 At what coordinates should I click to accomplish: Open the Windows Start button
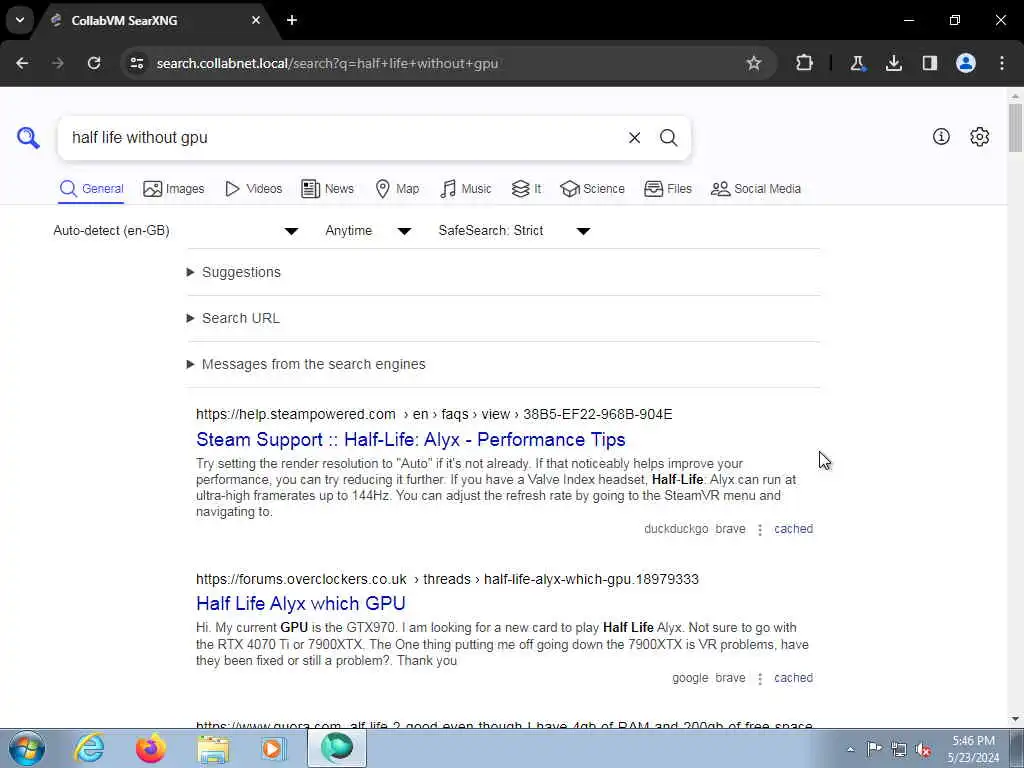tap(27, 748)
